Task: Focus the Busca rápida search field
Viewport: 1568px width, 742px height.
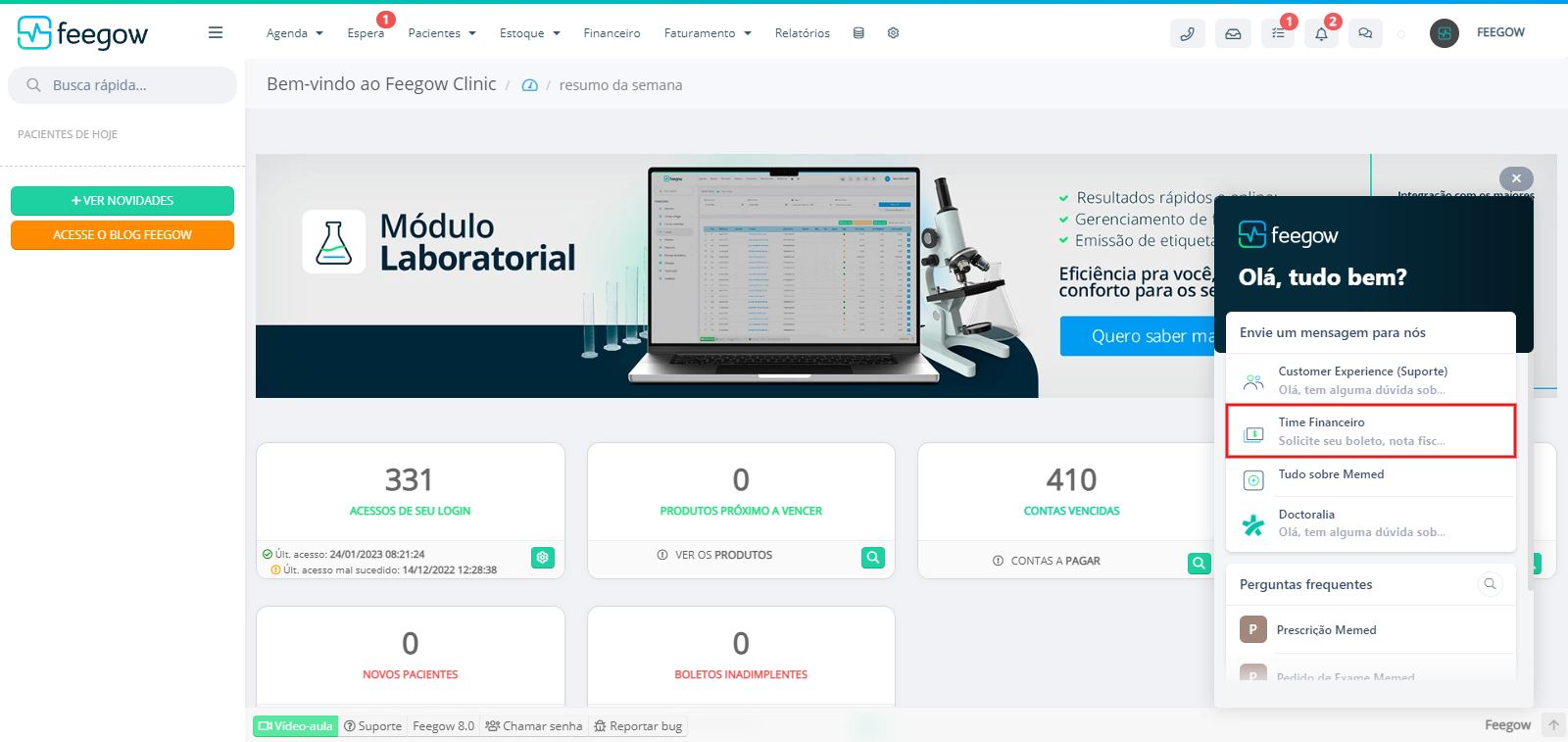Action: tap(122, 85)
